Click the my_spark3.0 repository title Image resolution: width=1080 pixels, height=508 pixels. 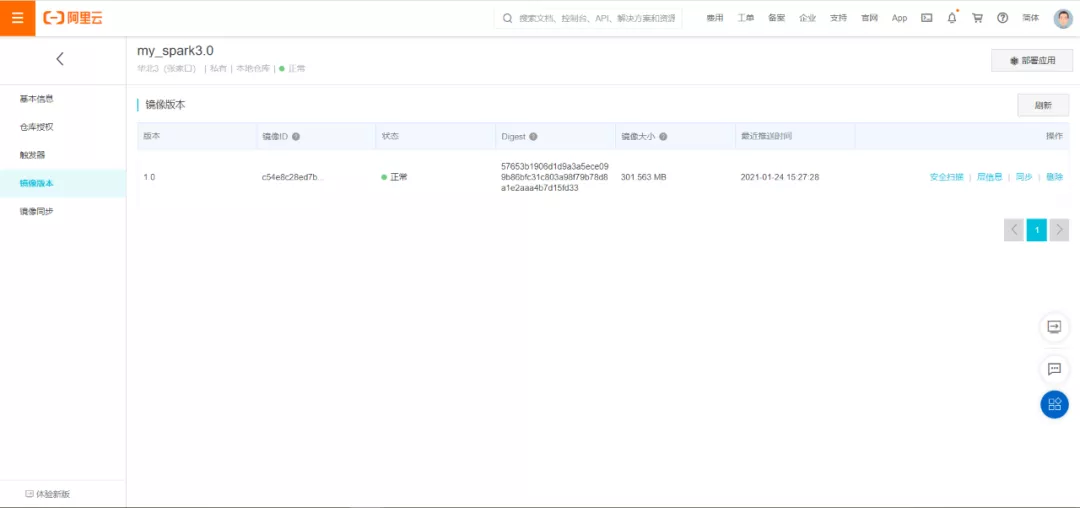(175, 51)
